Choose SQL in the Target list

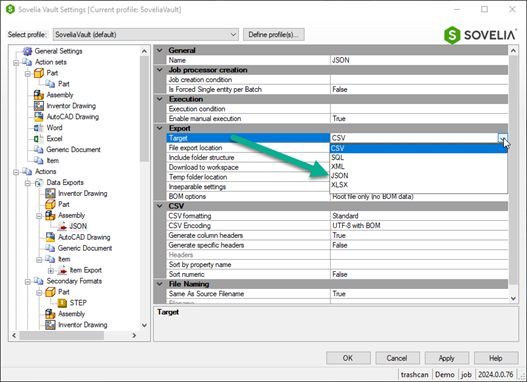(x=418, y=157)
